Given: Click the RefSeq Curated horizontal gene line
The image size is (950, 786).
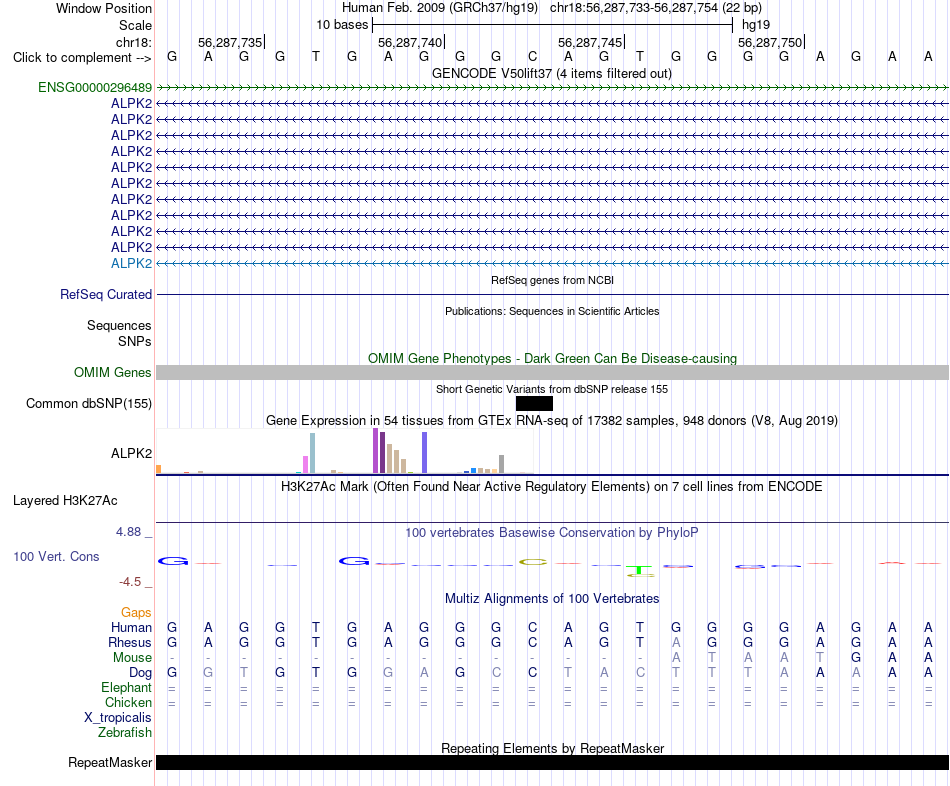Looking at the screenshot, I should pos(552,295).
